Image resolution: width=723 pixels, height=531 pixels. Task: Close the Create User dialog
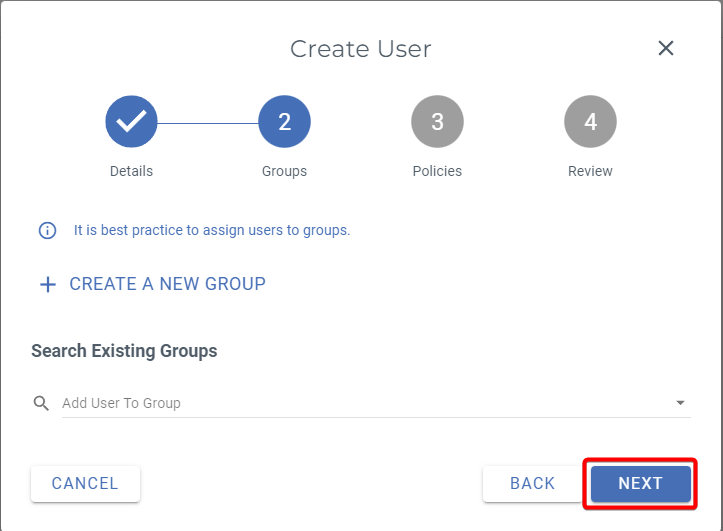point(666,48)
